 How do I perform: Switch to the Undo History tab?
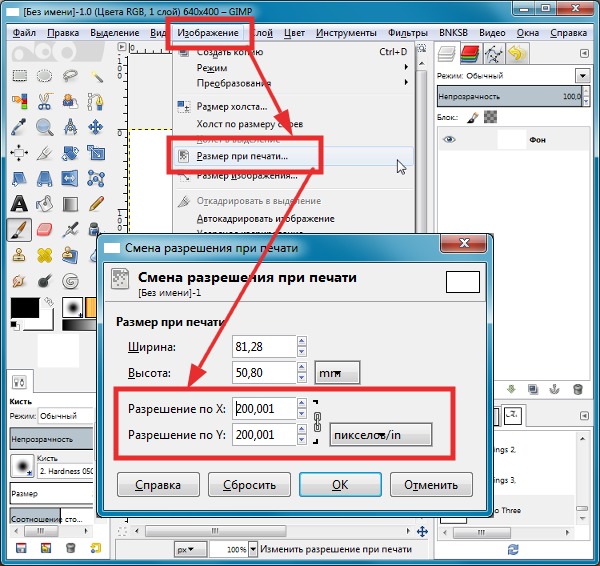point(517,53)
